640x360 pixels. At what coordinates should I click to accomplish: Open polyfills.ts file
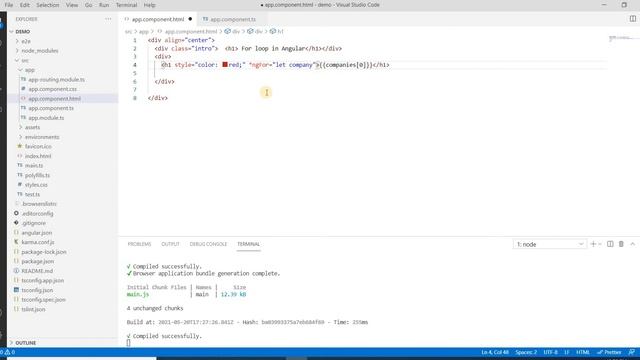(37, 175)
